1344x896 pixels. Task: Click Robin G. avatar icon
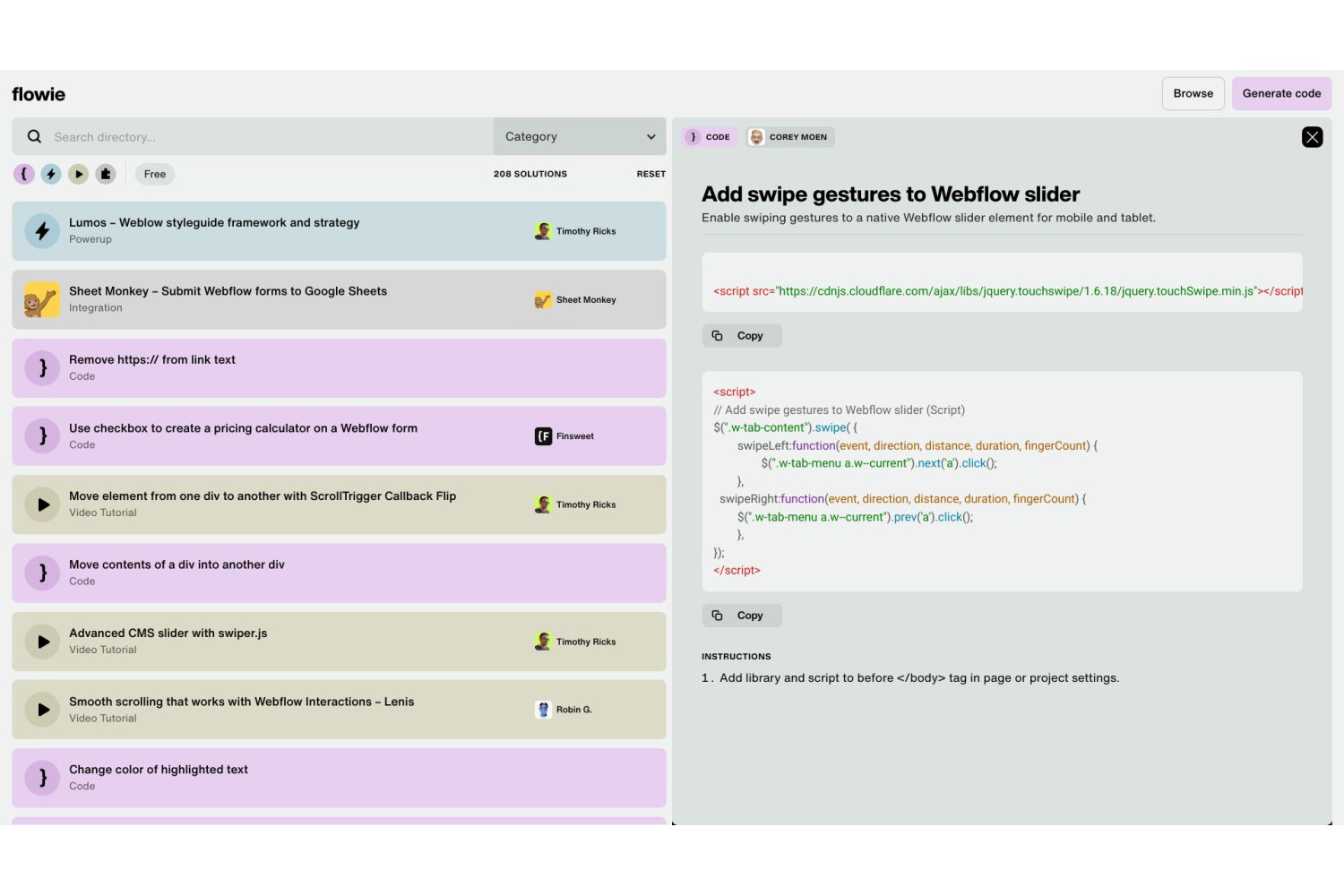tap(543, 710)
